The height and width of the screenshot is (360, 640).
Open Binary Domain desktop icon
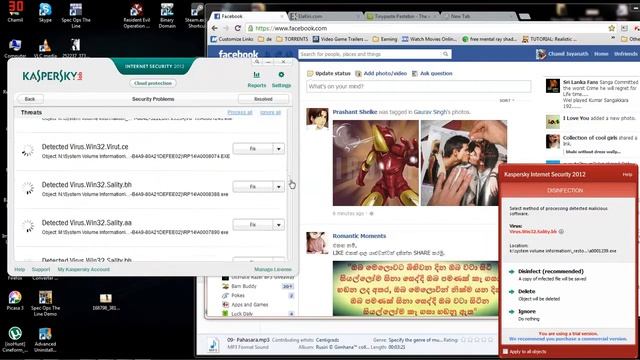[x=167, y=10]
